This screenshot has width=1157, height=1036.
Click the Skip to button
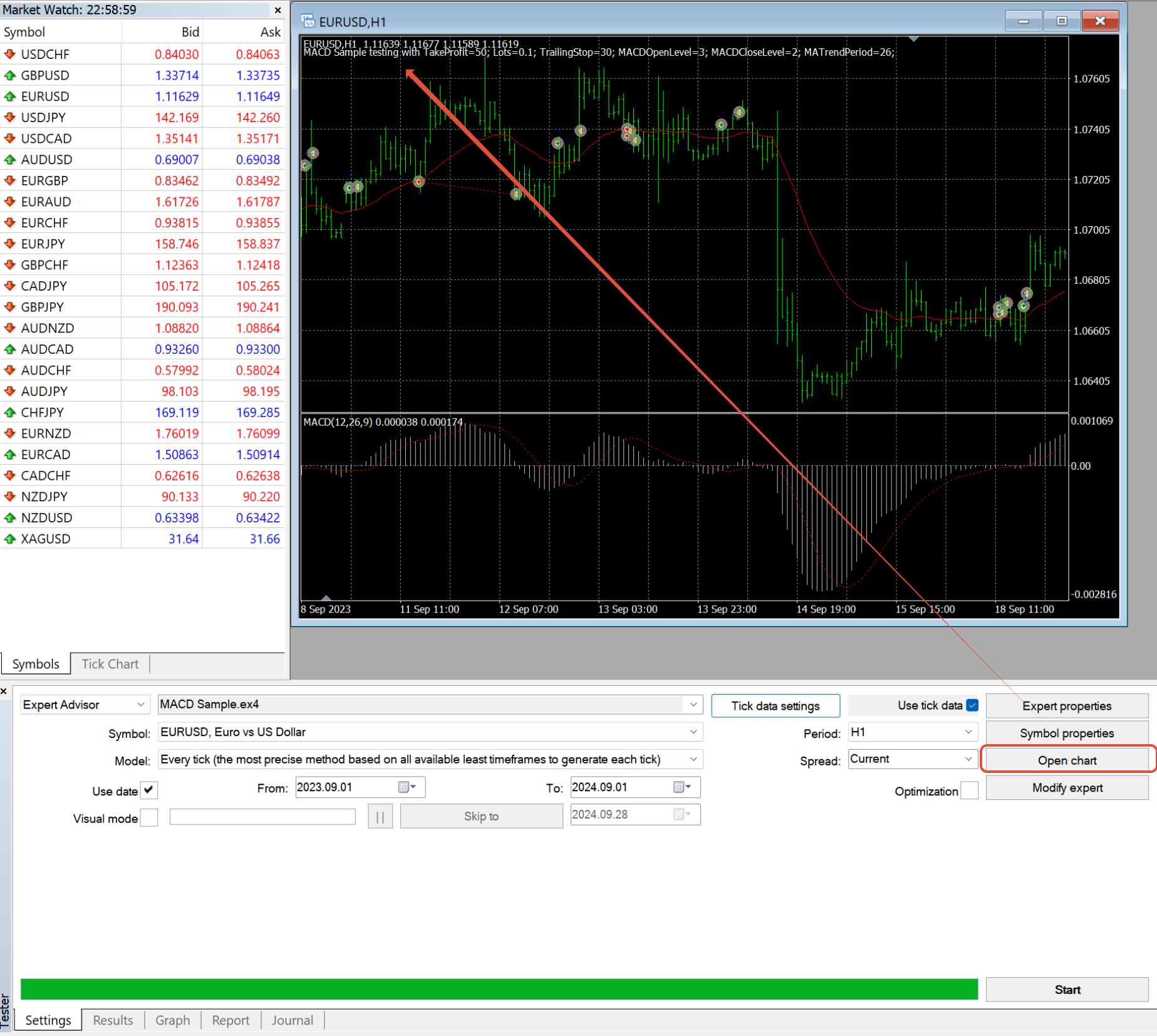tap(481, 816)
